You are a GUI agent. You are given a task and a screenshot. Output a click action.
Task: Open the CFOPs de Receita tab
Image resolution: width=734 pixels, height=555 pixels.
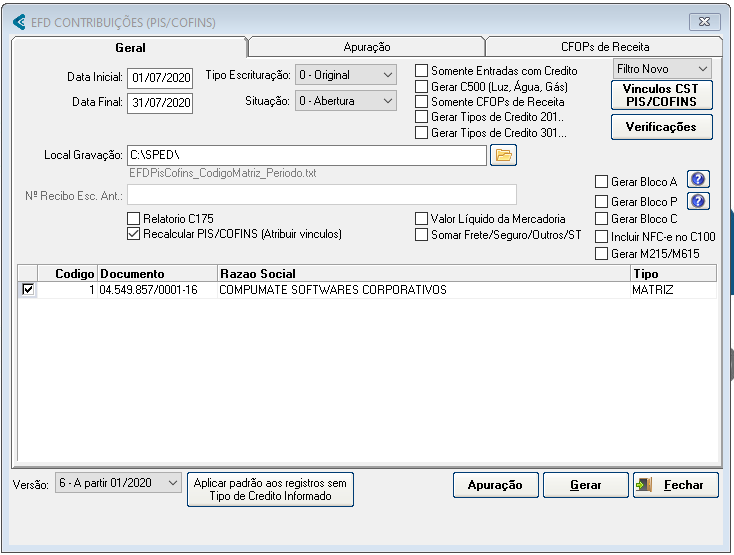605,47
